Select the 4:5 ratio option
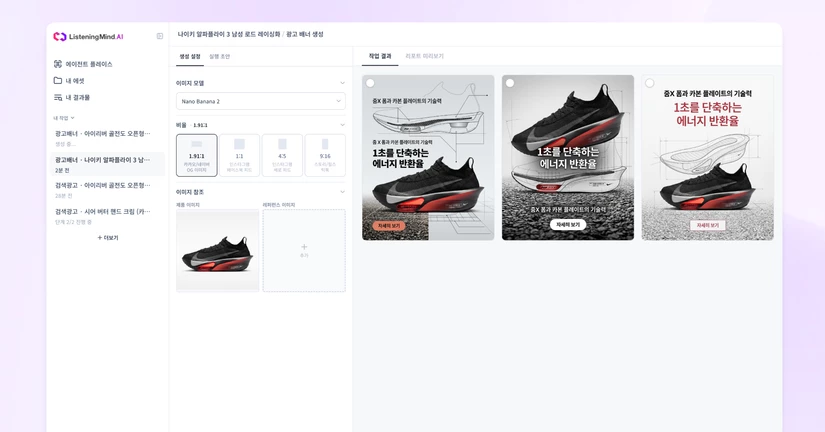Screen dimensions: 825x432 pyautogui.click(x=282, y=155)
